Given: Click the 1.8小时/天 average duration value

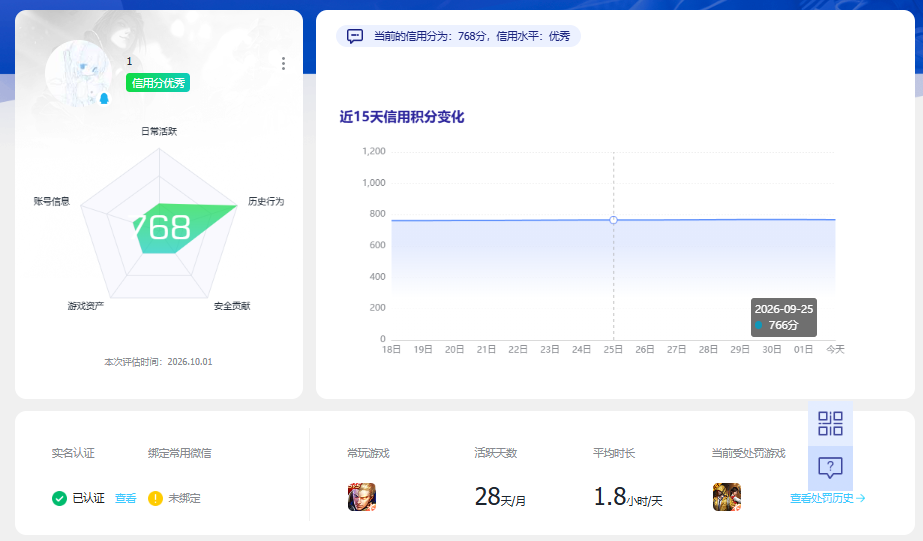Looking at the screenshot, I should [628, 497].
